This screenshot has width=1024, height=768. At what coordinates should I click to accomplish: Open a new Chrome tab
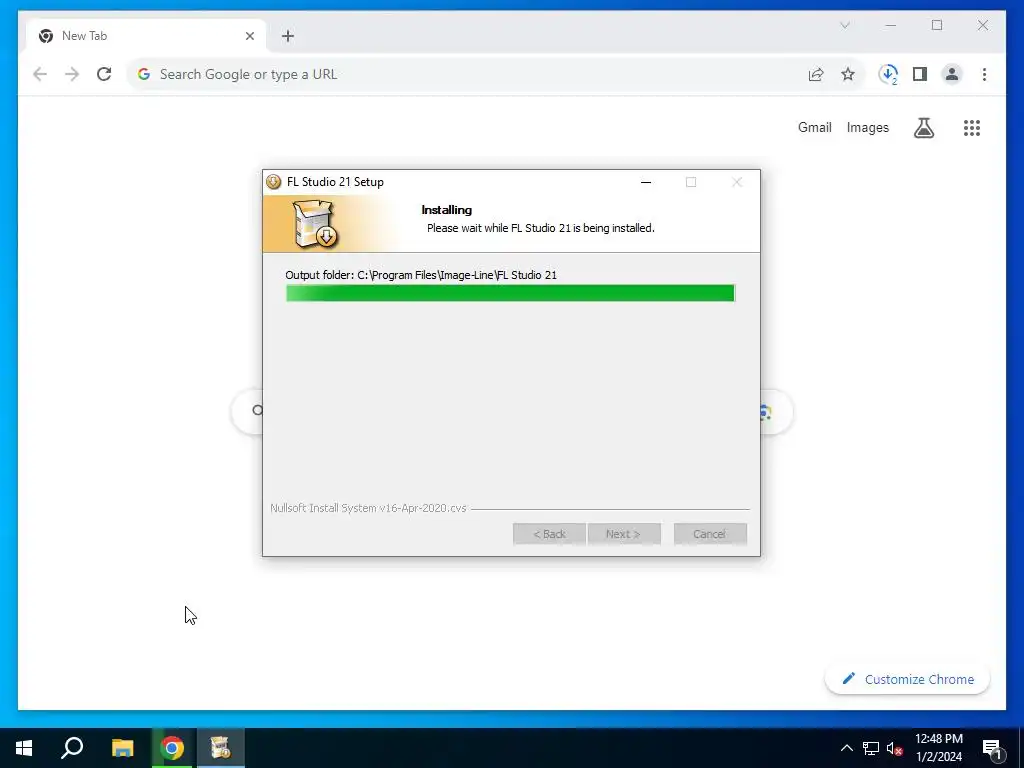(x=288, y=36)
